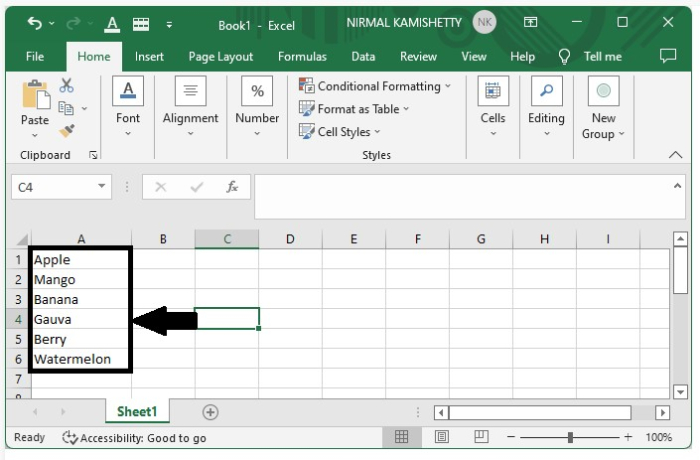Select cell containing Watermelon

coord(81,359)
